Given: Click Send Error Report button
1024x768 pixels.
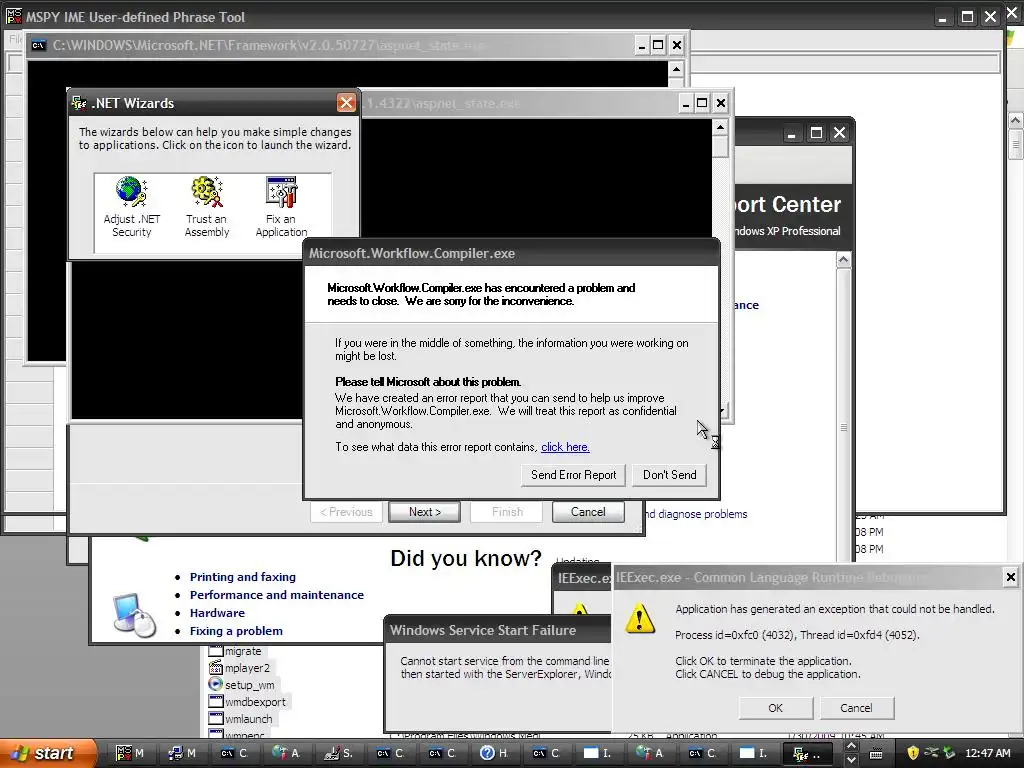Looking at the screenshot, I should 573,475.
